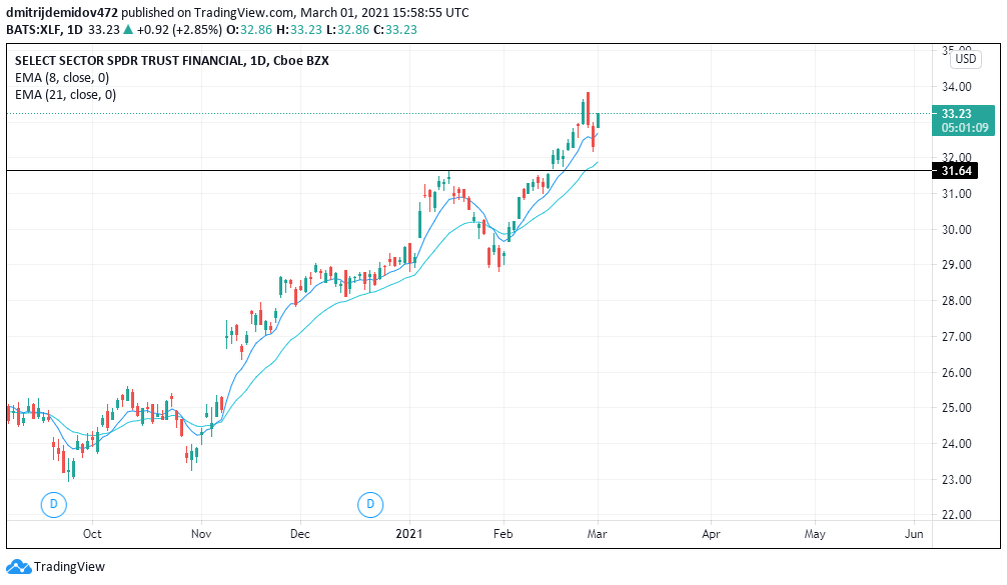This screenshot has width=1007, height=585.
Task: Click the 23.00 price axis label
Action: (956, 480)
